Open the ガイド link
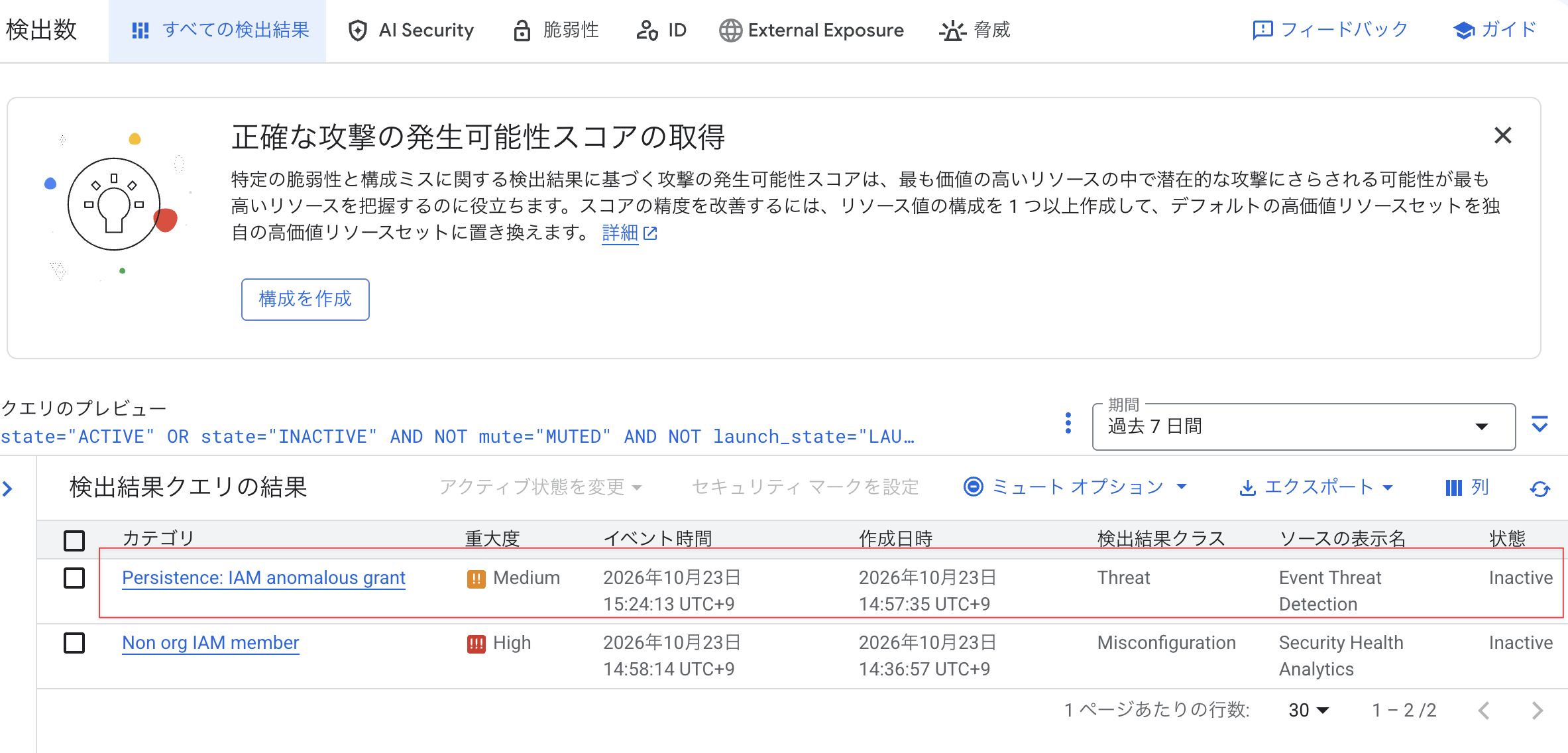The image size is (1568, 753). point(1494,30)
